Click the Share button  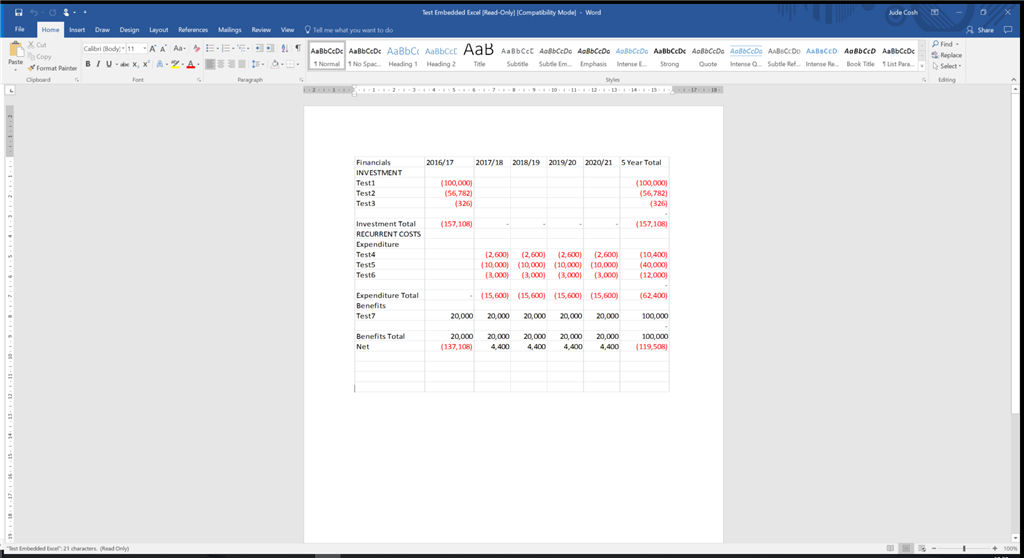(x=980, y=30)
